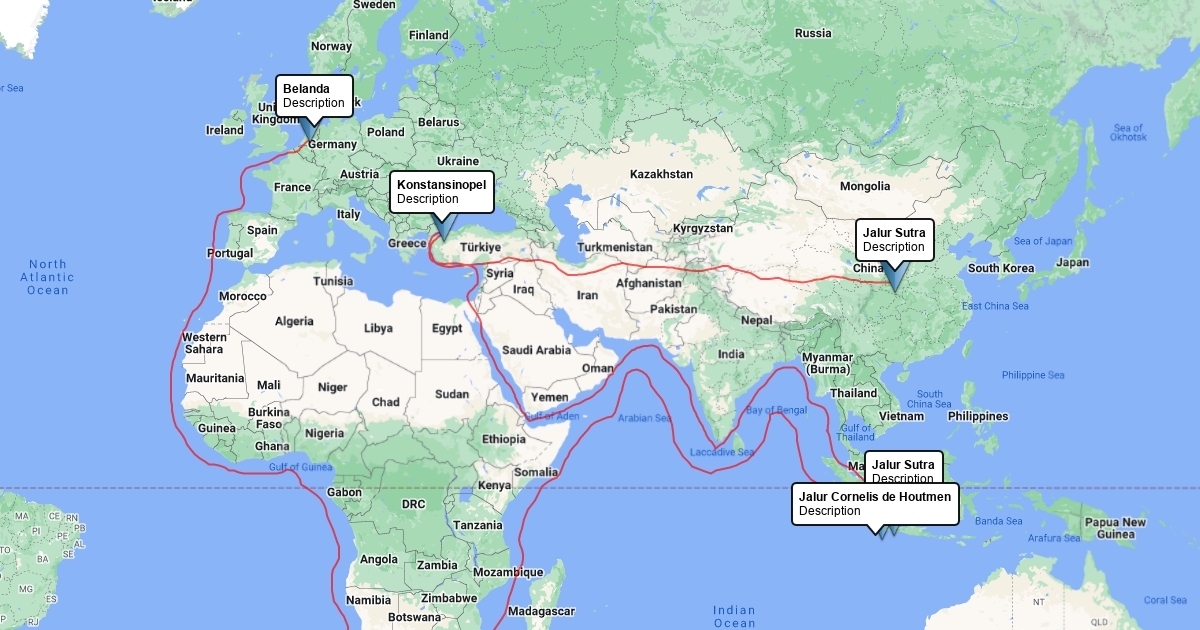Open the Jalur Cornelis de Houtmen callout

click(x=875, y=503)
